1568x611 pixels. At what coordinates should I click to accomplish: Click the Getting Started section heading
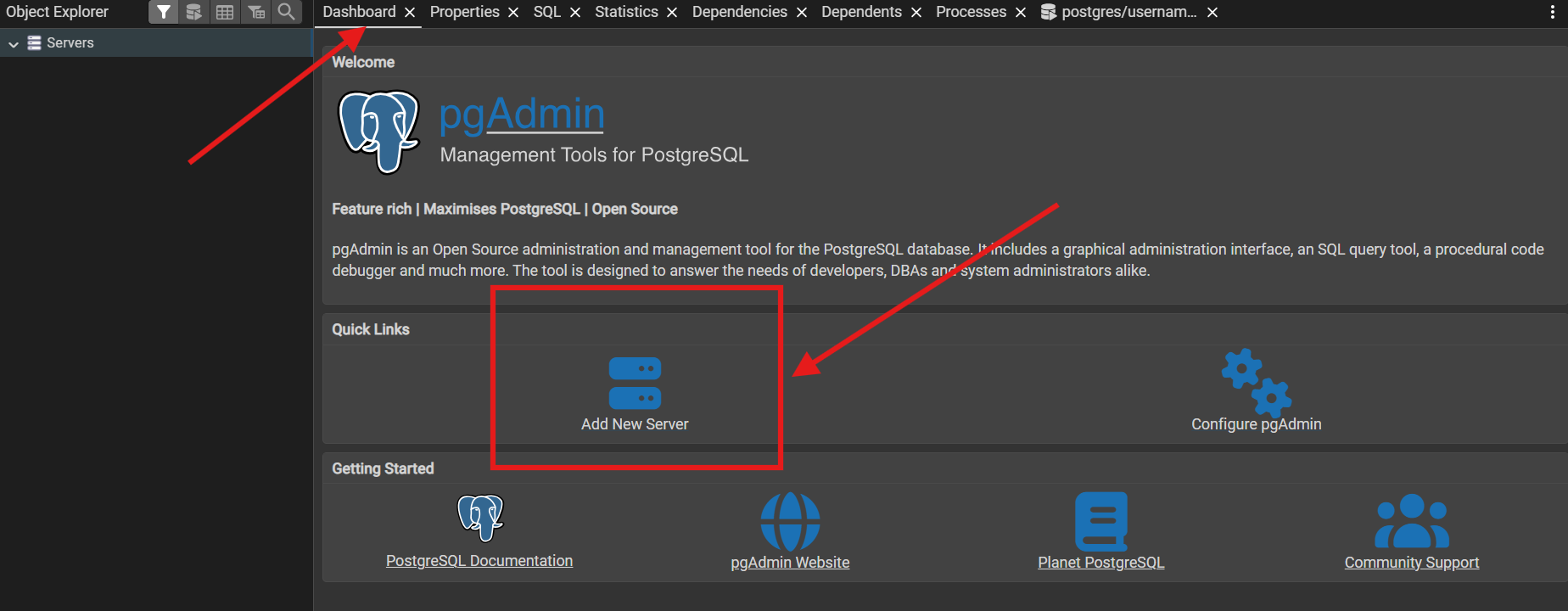coord(383,468)
